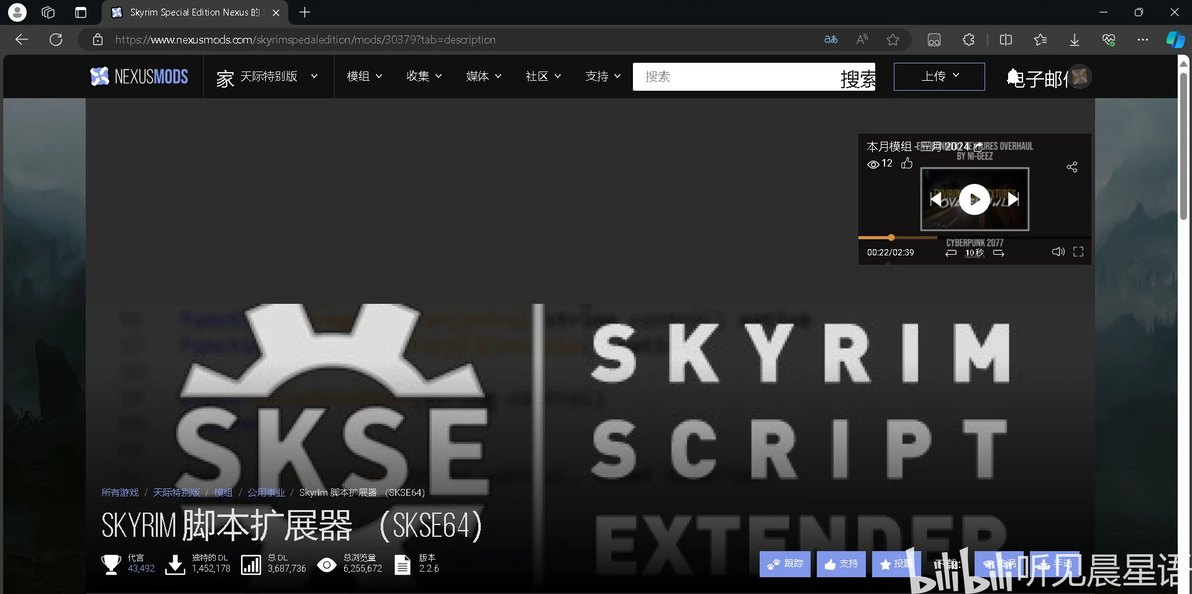The height and width of the screenshot is (594, 1192).
Task: Go back using the browser back arrow
Action: pyautogui.click(x=21, y=40)
